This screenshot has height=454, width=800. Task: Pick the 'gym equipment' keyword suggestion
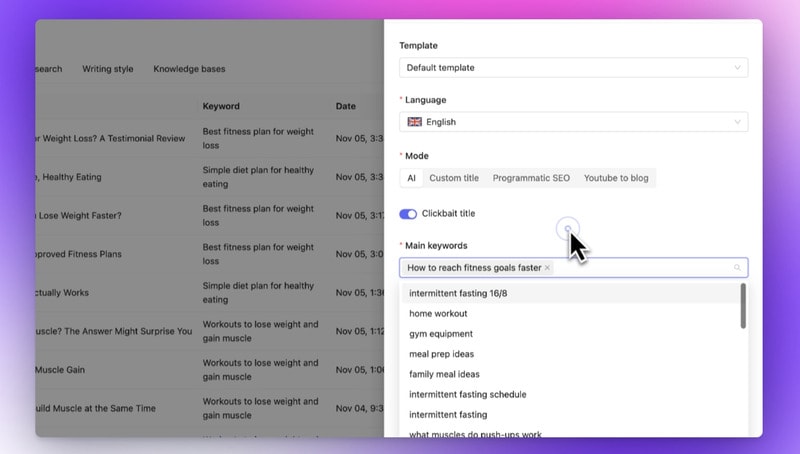click(441, 334)
